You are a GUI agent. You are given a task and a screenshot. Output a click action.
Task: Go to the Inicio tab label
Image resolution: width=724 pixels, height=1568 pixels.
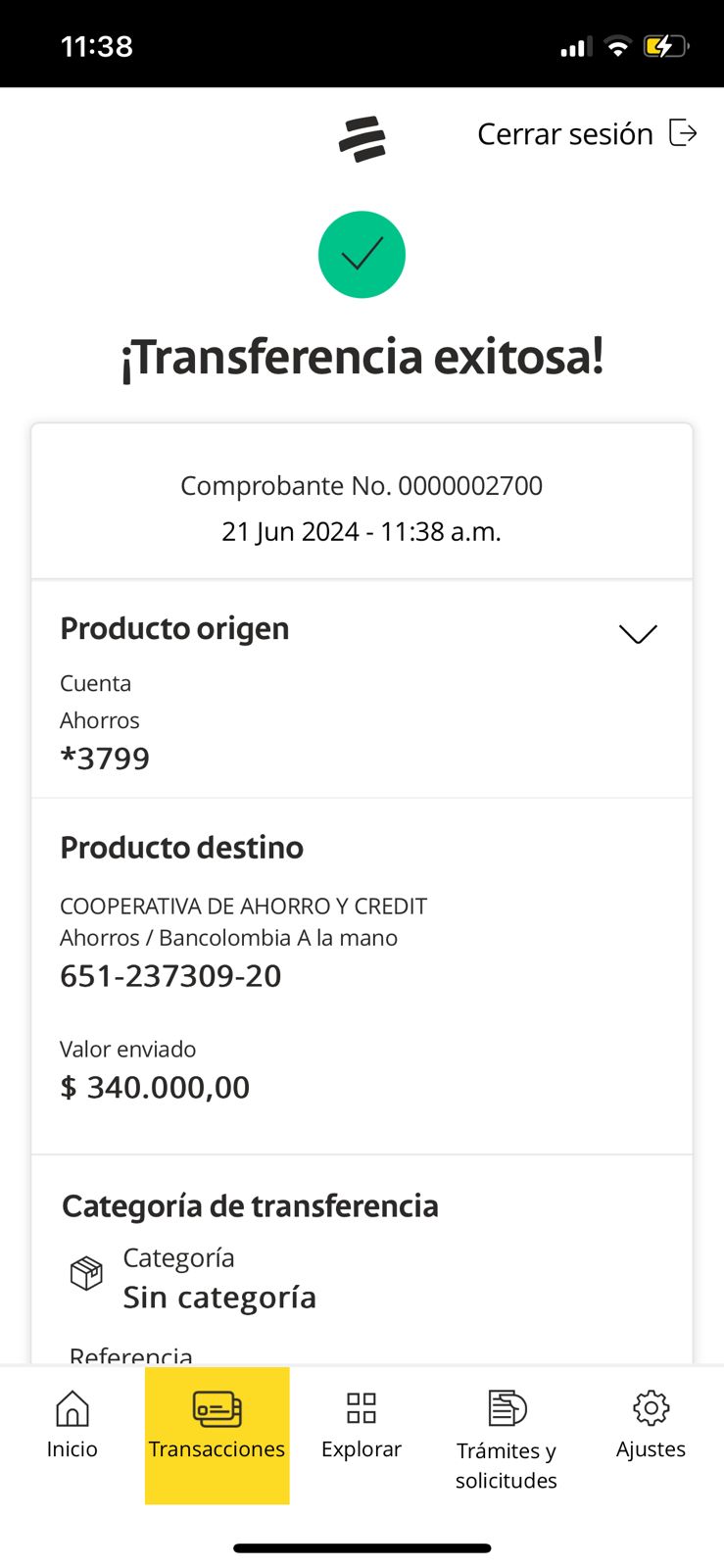72,1449
